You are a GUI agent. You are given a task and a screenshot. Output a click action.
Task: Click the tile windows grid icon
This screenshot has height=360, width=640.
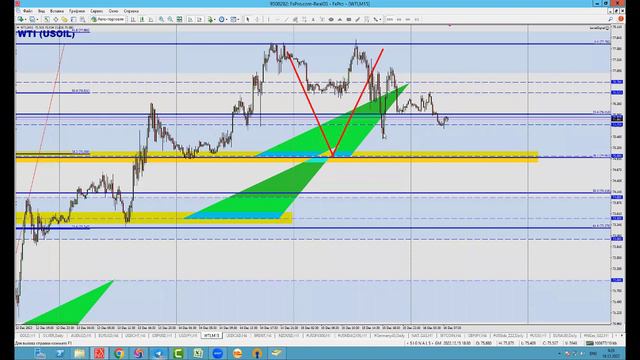pyautogui.click(x=179, y=19)
